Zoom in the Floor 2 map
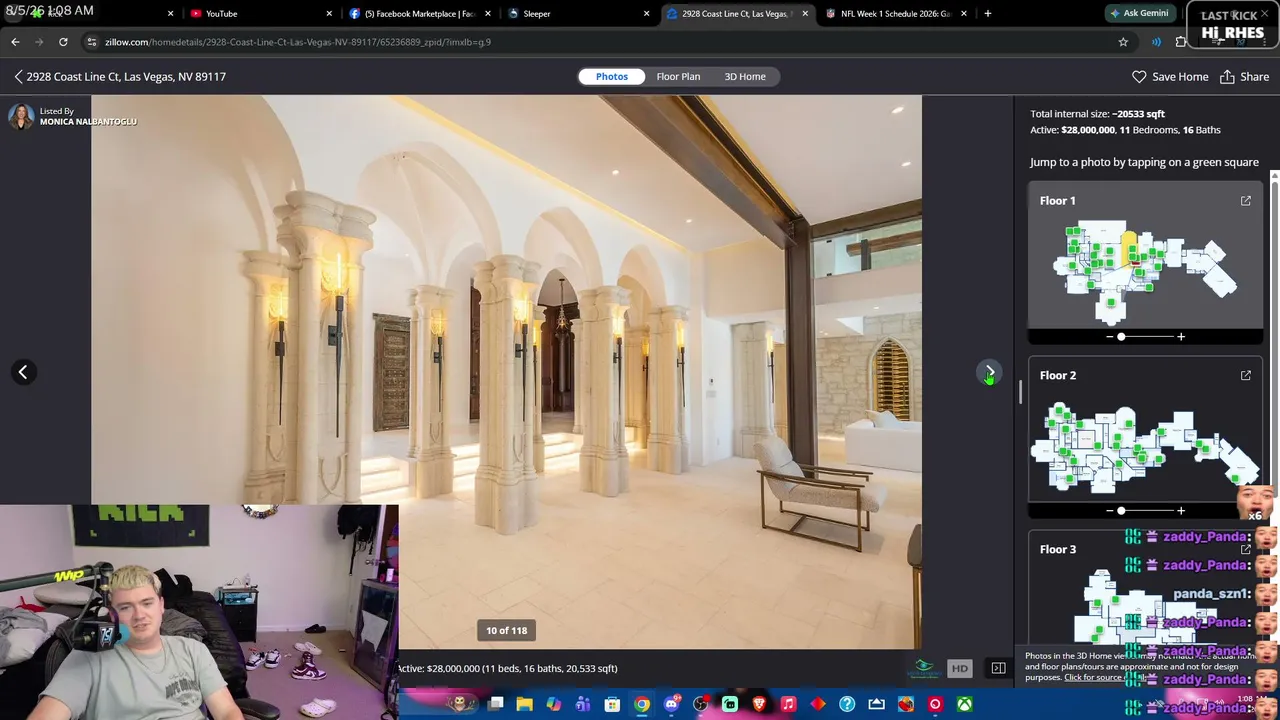The width and height of the screenshot is (1280, 720). click(1181, 511)
